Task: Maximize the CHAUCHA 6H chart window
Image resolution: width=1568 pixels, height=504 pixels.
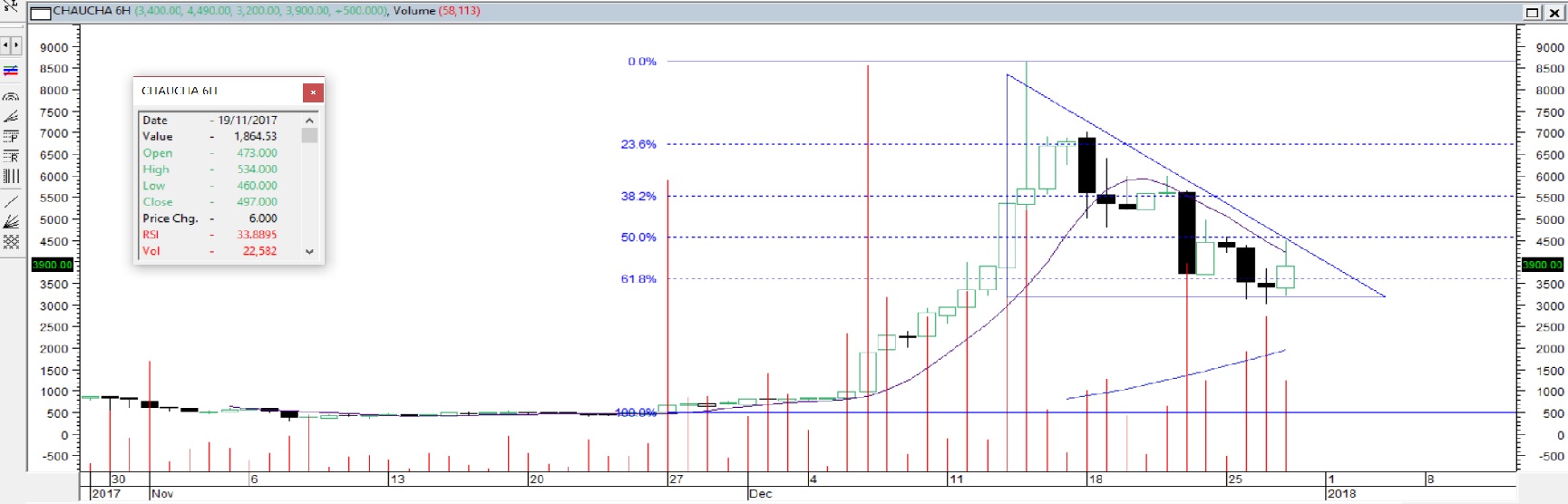Action: (x=1533, y=12)
